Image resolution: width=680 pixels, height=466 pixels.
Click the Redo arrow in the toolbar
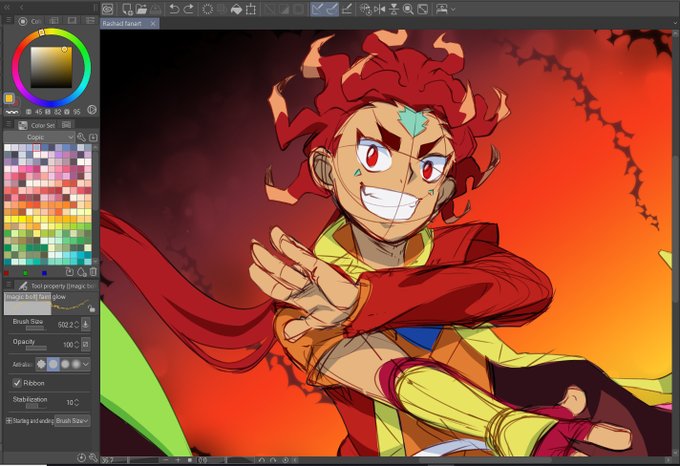pyautogui.click(x=188, y=9)
